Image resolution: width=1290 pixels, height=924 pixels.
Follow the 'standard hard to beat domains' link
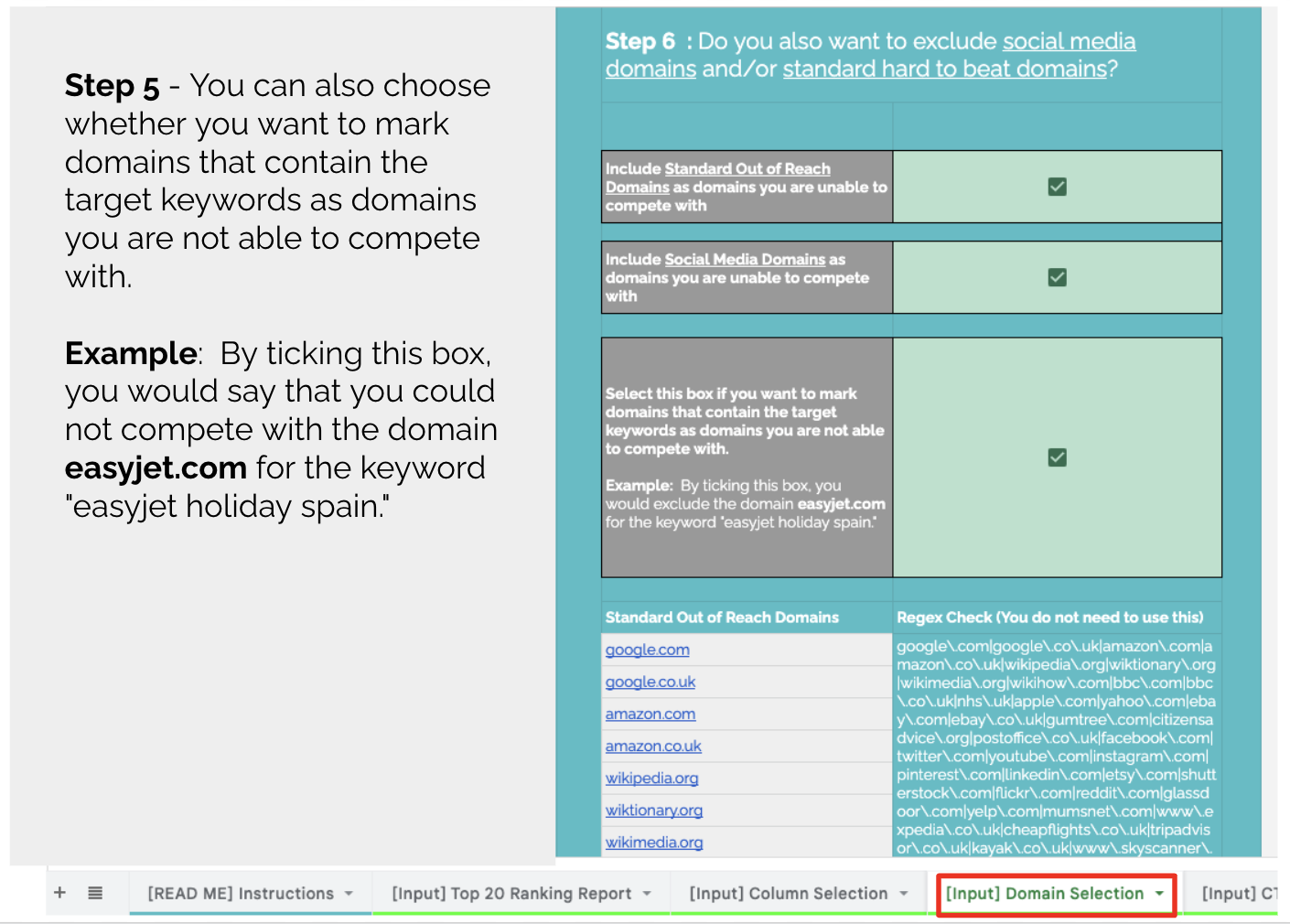point(944,70)
